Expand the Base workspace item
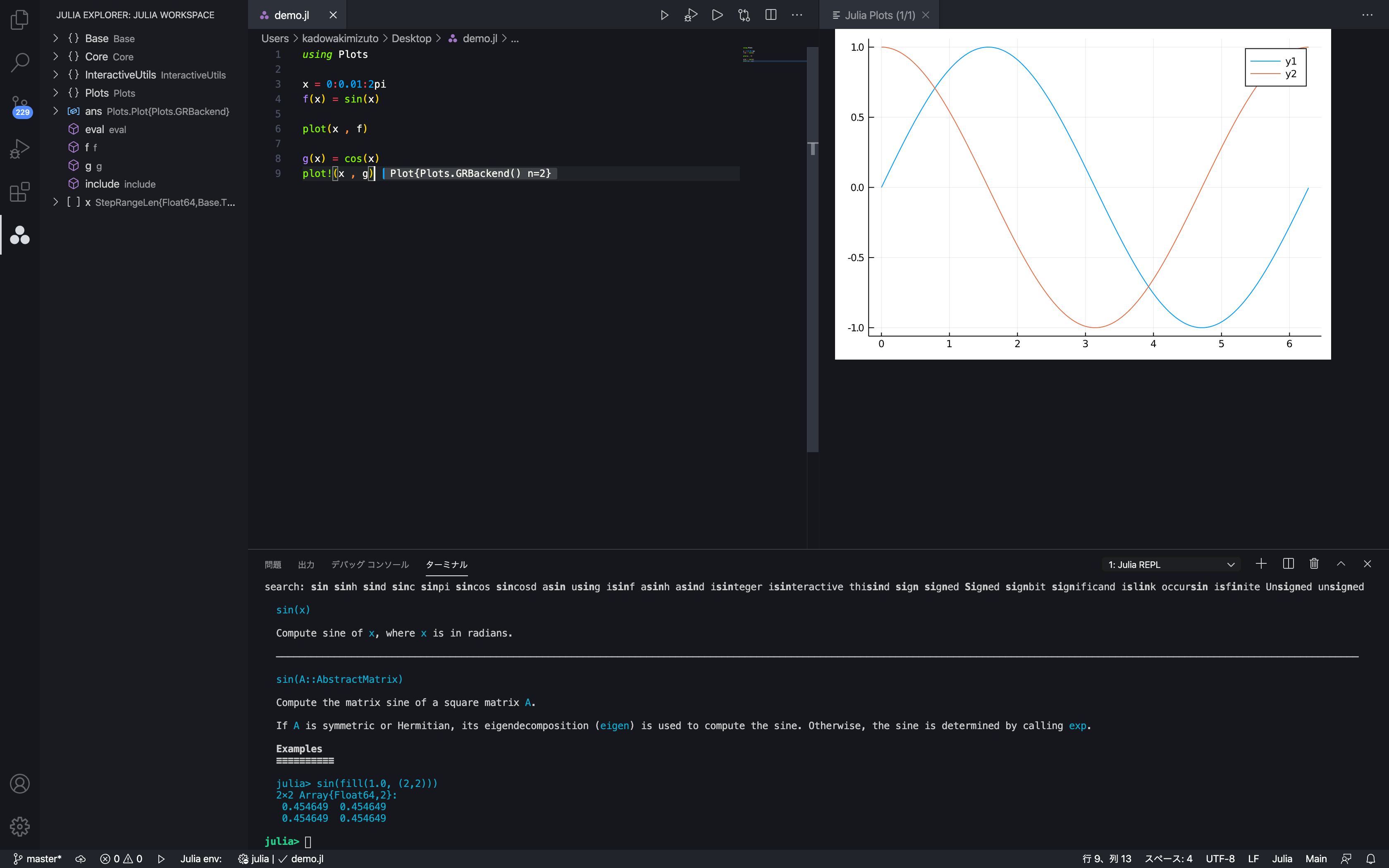 click(55, 38)
